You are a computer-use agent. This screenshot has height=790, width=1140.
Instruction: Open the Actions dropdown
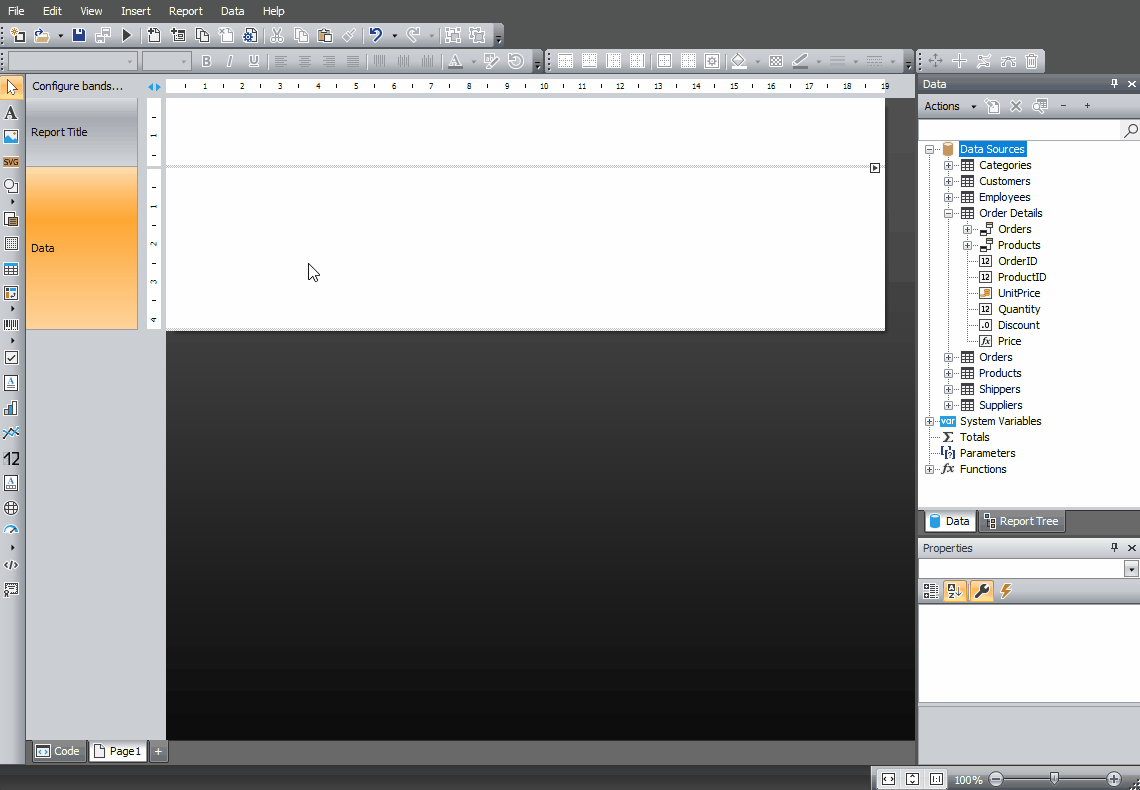tap(948, 106)
